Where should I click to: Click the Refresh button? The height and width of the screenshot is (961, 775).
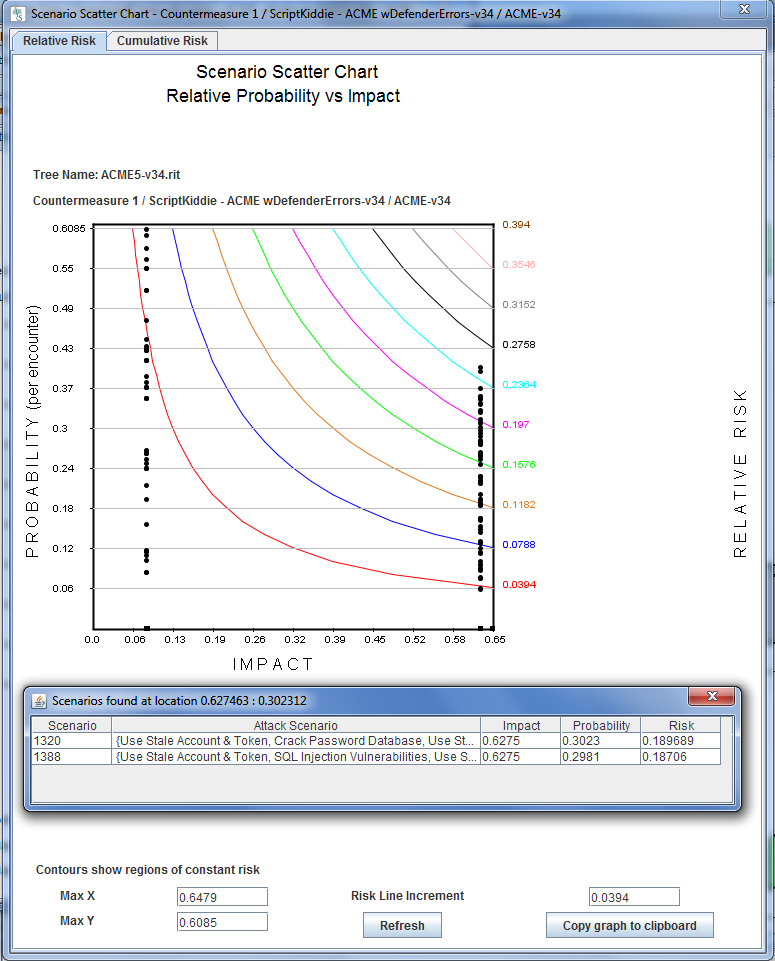[402, 925]
